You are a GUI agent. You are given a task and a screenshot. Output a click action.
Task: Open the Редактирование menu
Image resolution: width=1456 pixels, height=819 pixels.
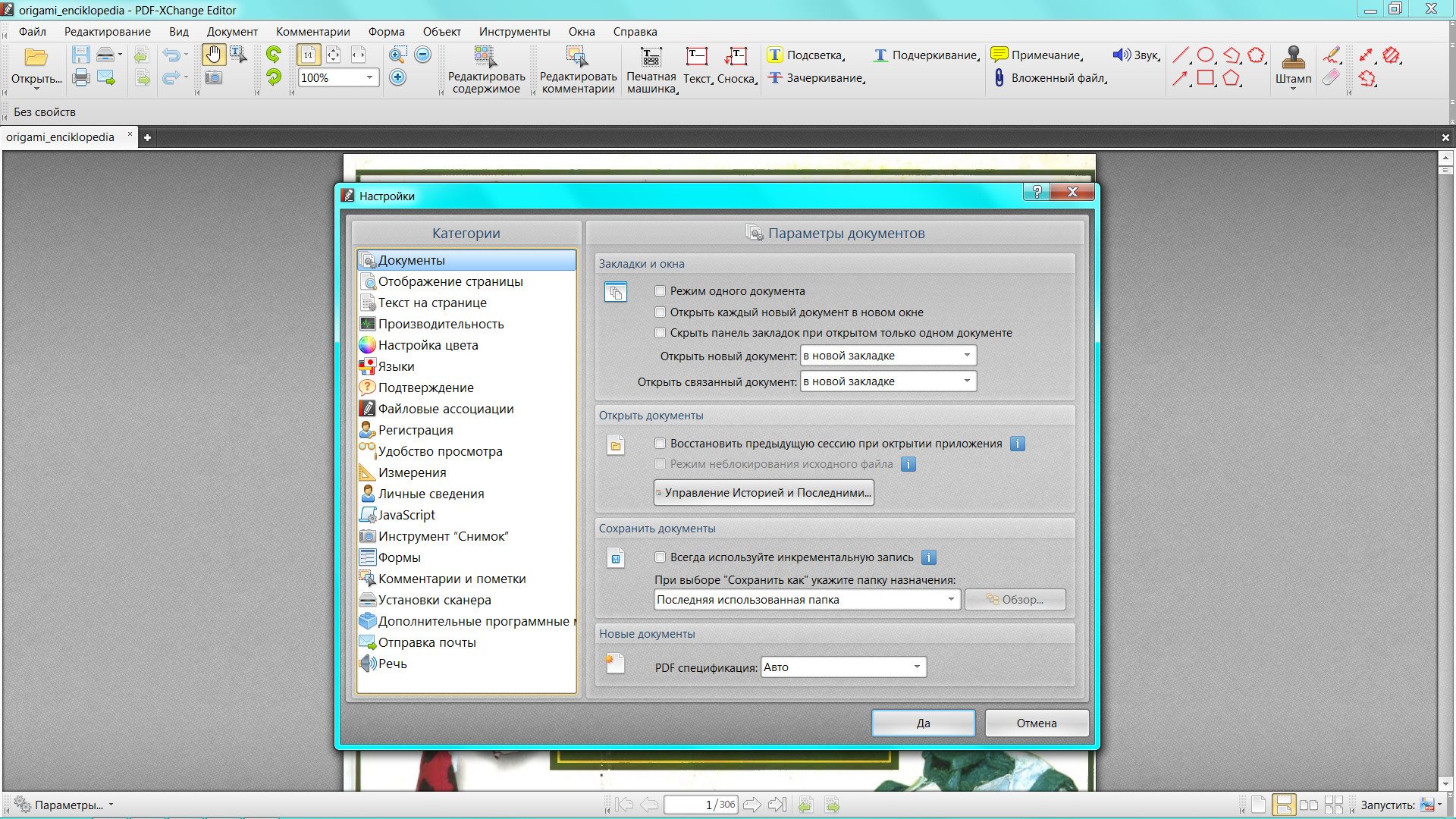[108, 32]
